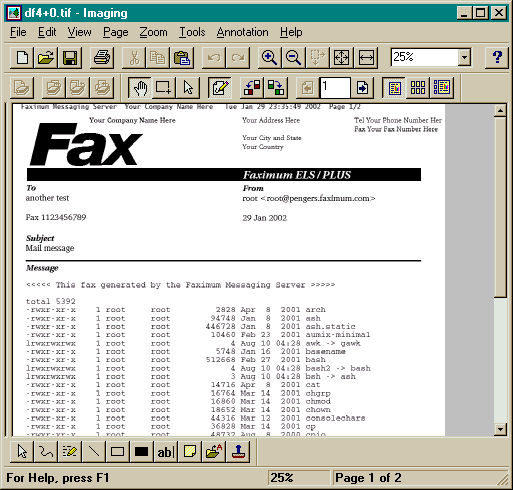
Task: Go to previous page arrow
Action: pyautogui.click(x=308, y=88)
